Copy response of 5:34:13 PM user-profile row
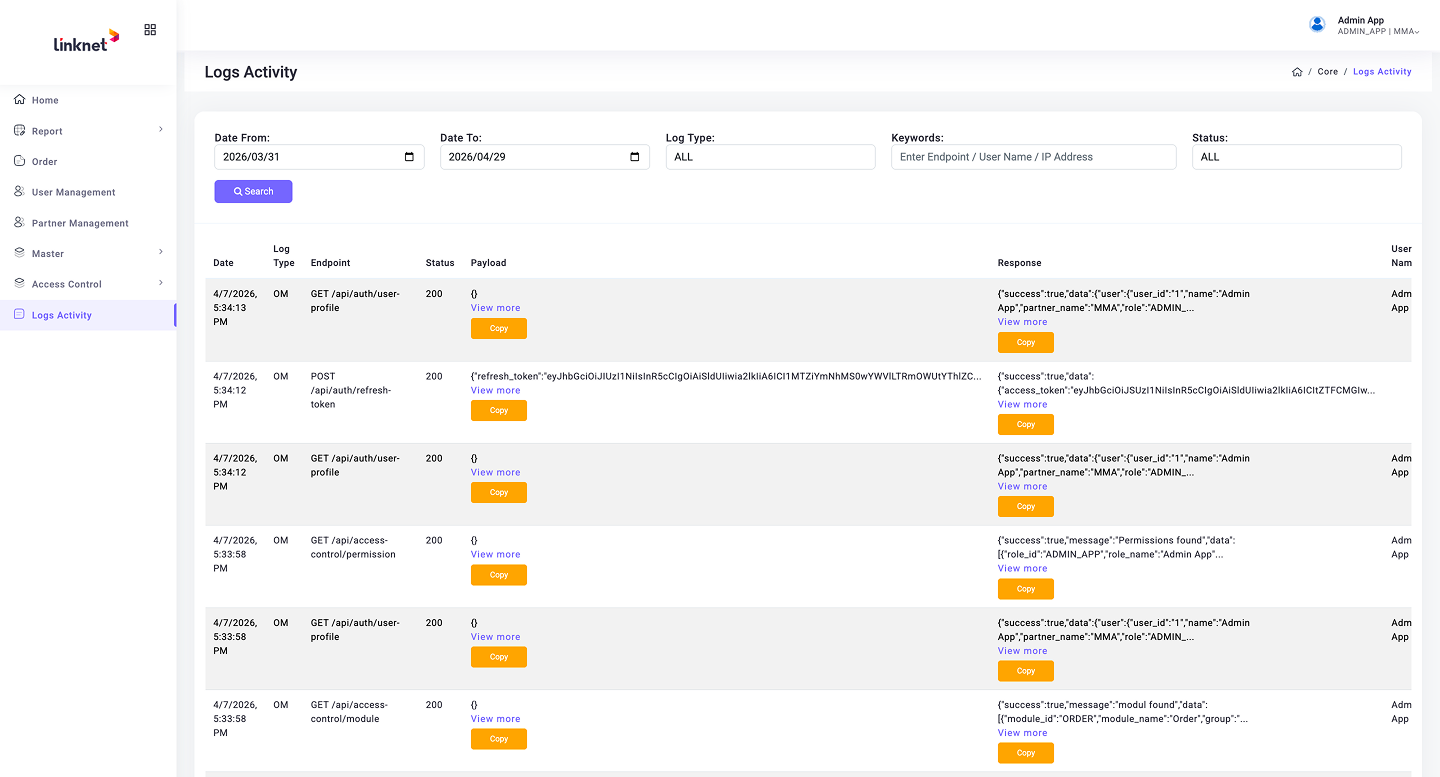The width and height of the screenshot is (1440, 777). [x=1026, y=342]
